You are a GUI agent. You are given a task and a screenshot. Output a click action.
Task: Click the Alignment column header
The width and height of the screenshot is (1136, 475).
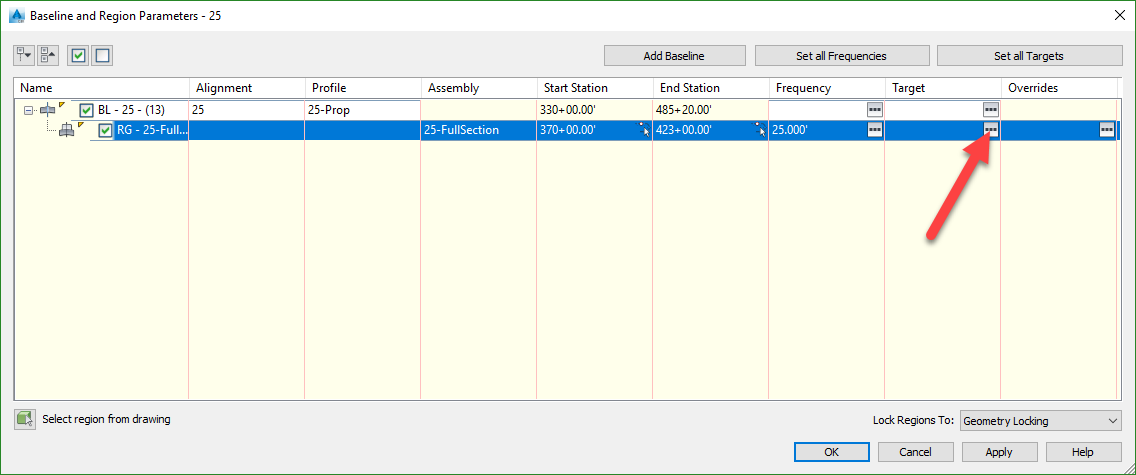point(247,88)
